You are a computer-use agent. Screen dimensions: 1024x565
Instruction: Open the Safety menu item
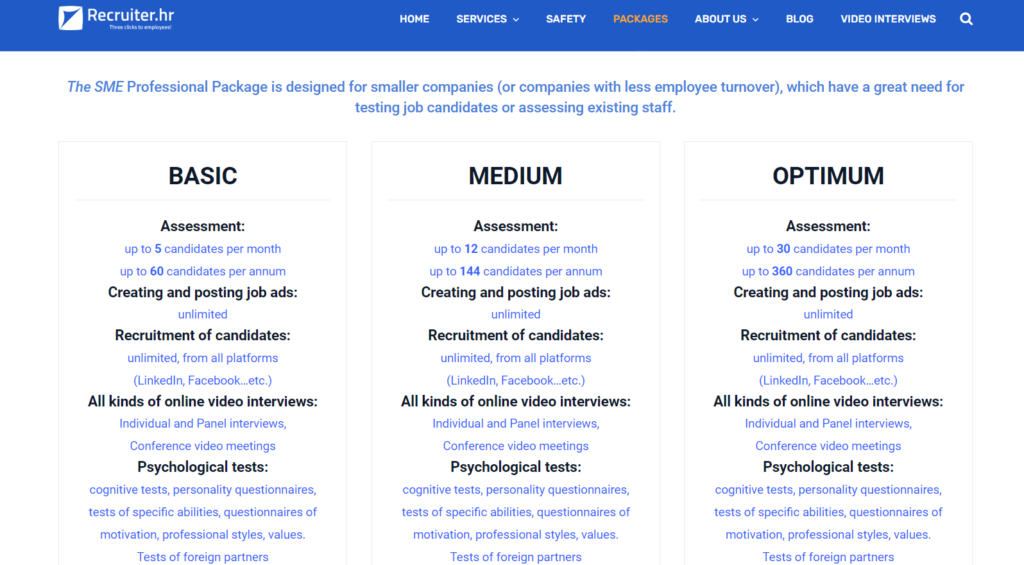[x=566, y=19]
